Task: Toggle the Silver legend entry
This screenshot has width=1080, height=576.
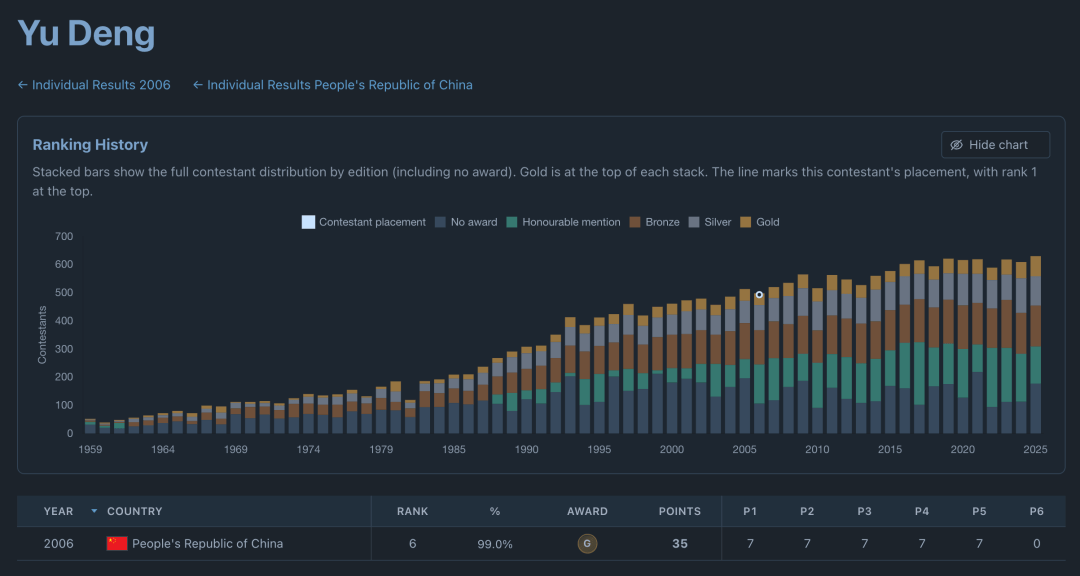Action: (709, 222)
